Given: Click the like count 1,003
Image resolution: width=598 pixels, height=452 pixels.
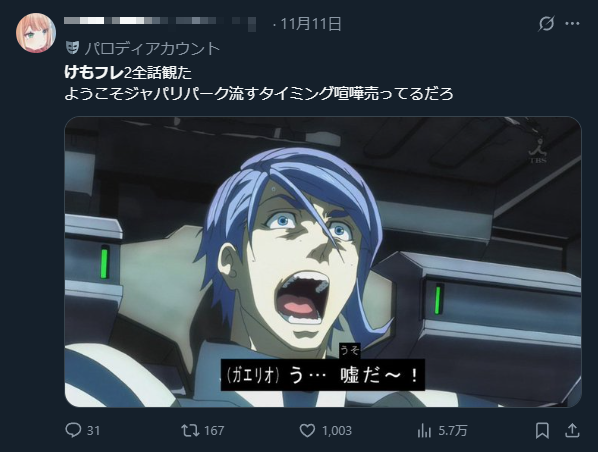Looking at the screenshot, I should coord(337,431).
